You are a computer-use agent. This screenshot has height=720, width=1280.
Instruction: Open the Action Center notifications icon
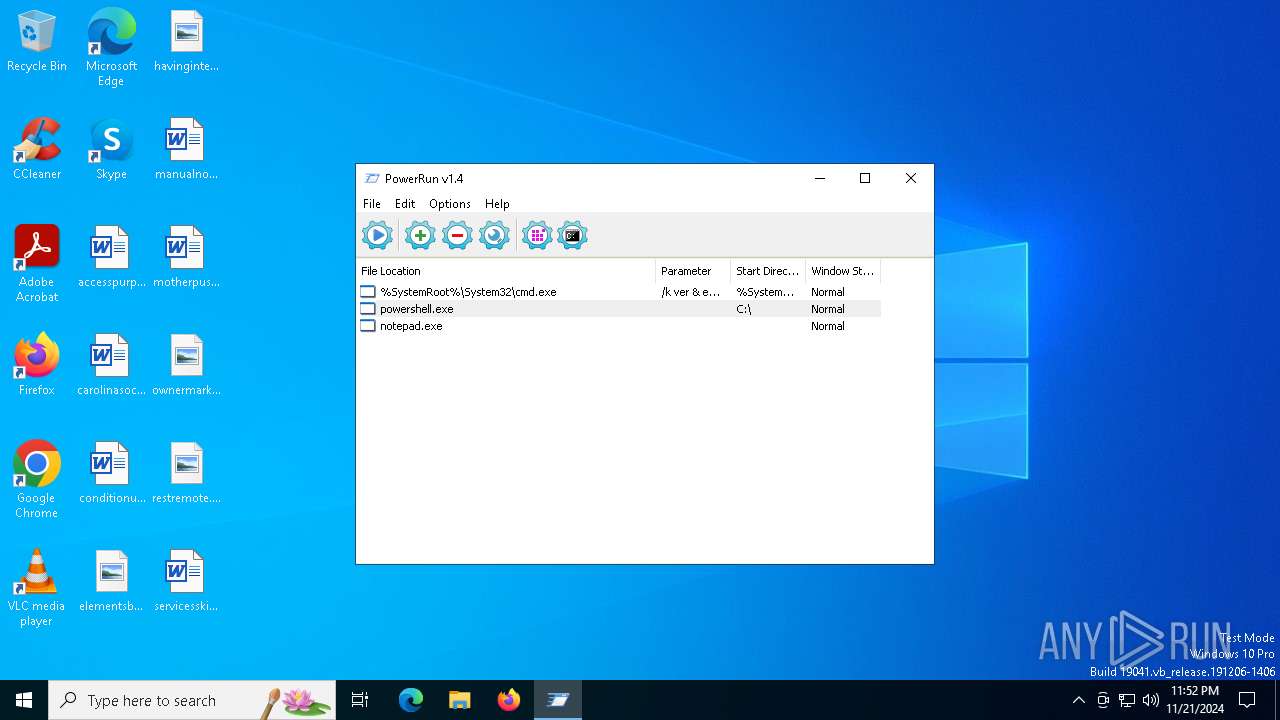pyautogui.click(x=1247, y=700)
